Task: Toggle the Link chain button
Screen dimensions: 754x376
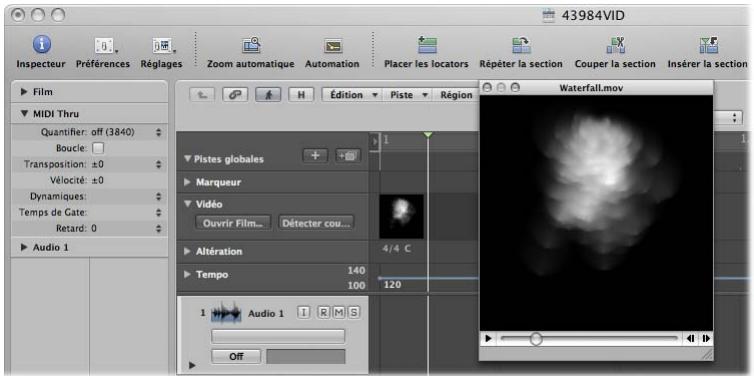Action: pyautogui.click(x=235, y=95)
